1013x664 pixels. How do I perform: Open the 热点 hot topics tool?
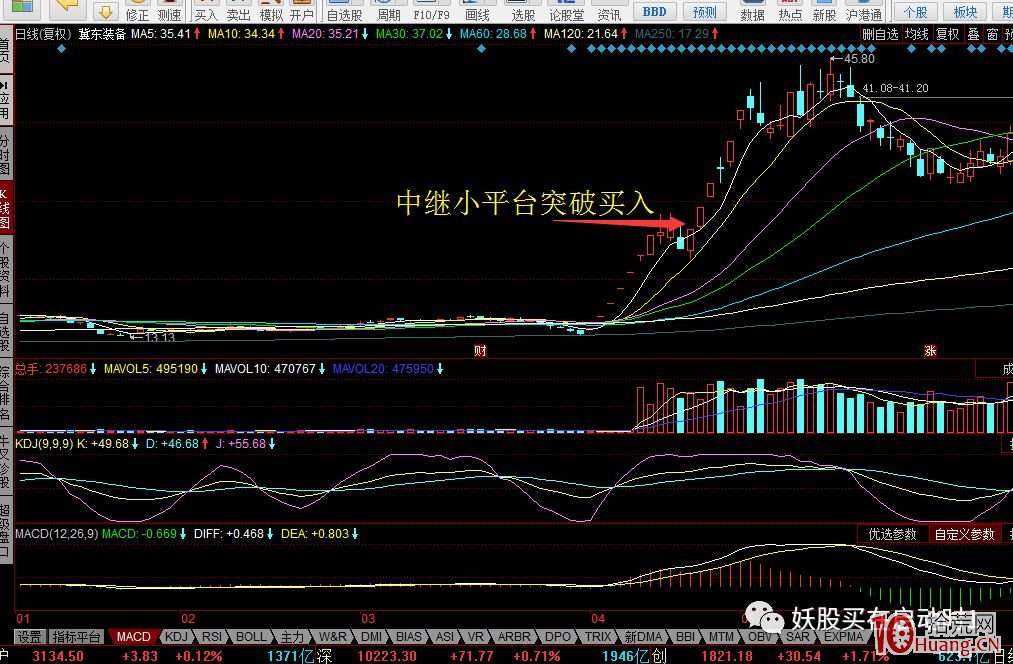[790, 12]
